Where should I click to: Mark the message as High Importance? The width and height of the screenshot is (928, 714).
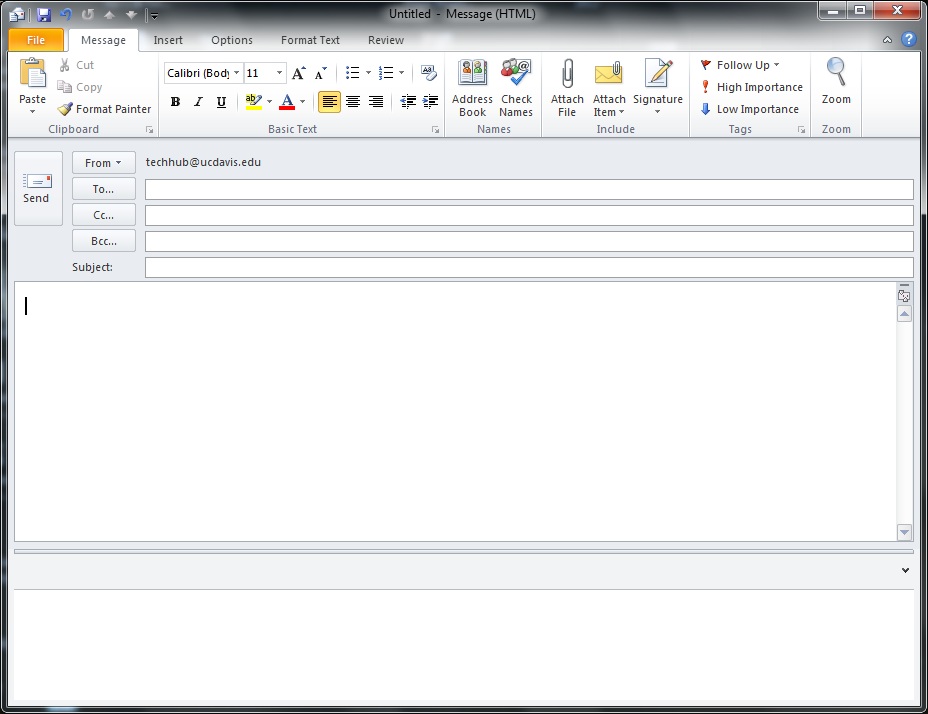[x=750, y=87]
